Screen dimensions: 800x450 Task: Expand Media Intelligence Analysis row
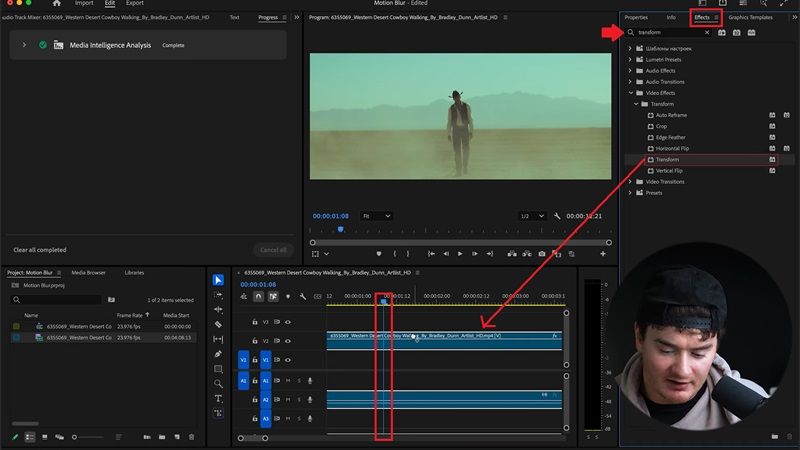(x=24, y=45)
